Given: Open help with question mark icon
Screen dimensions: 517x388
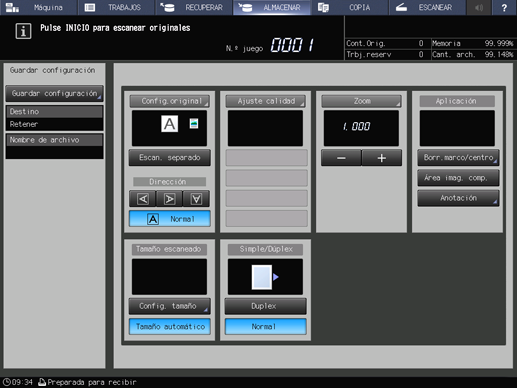Looking at the screenshot, I should click(504, 7).
